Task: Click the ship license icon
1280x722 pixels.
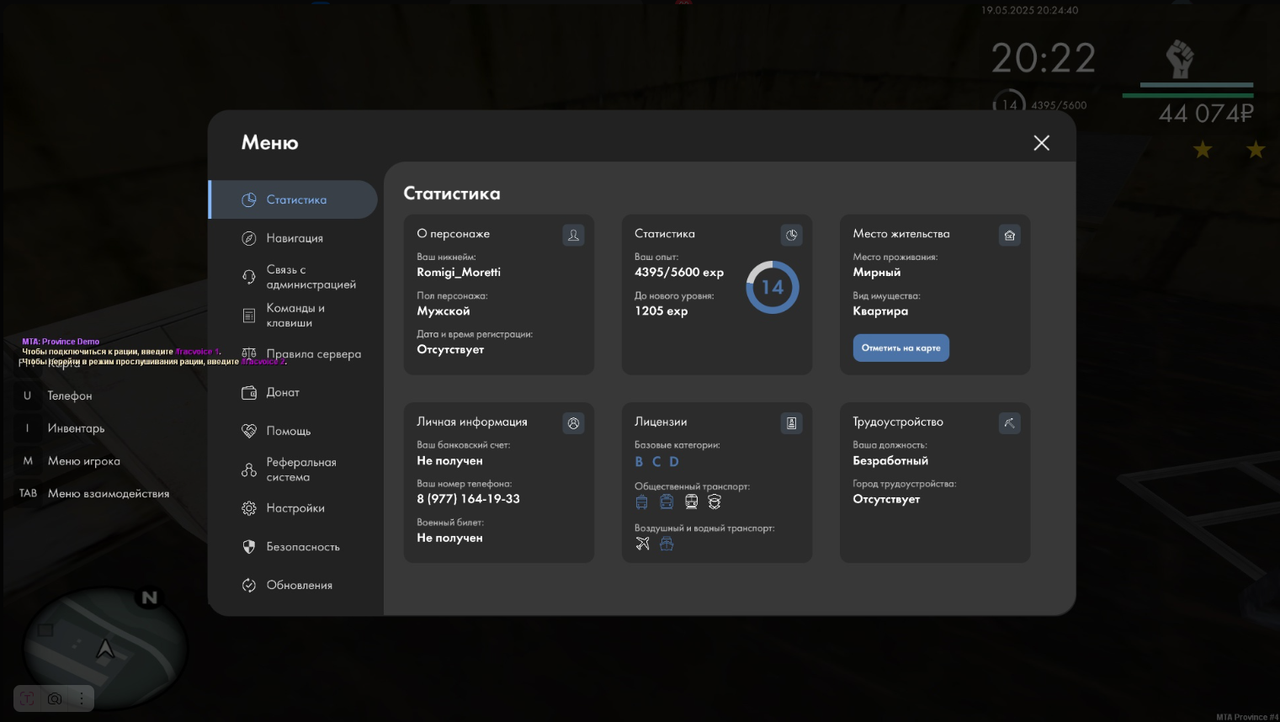Action: point(666,543)
